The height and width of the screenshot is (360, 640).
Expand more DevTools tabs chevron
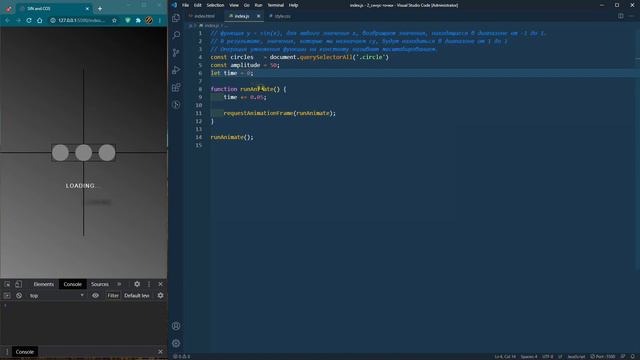[x=119, y=284]
